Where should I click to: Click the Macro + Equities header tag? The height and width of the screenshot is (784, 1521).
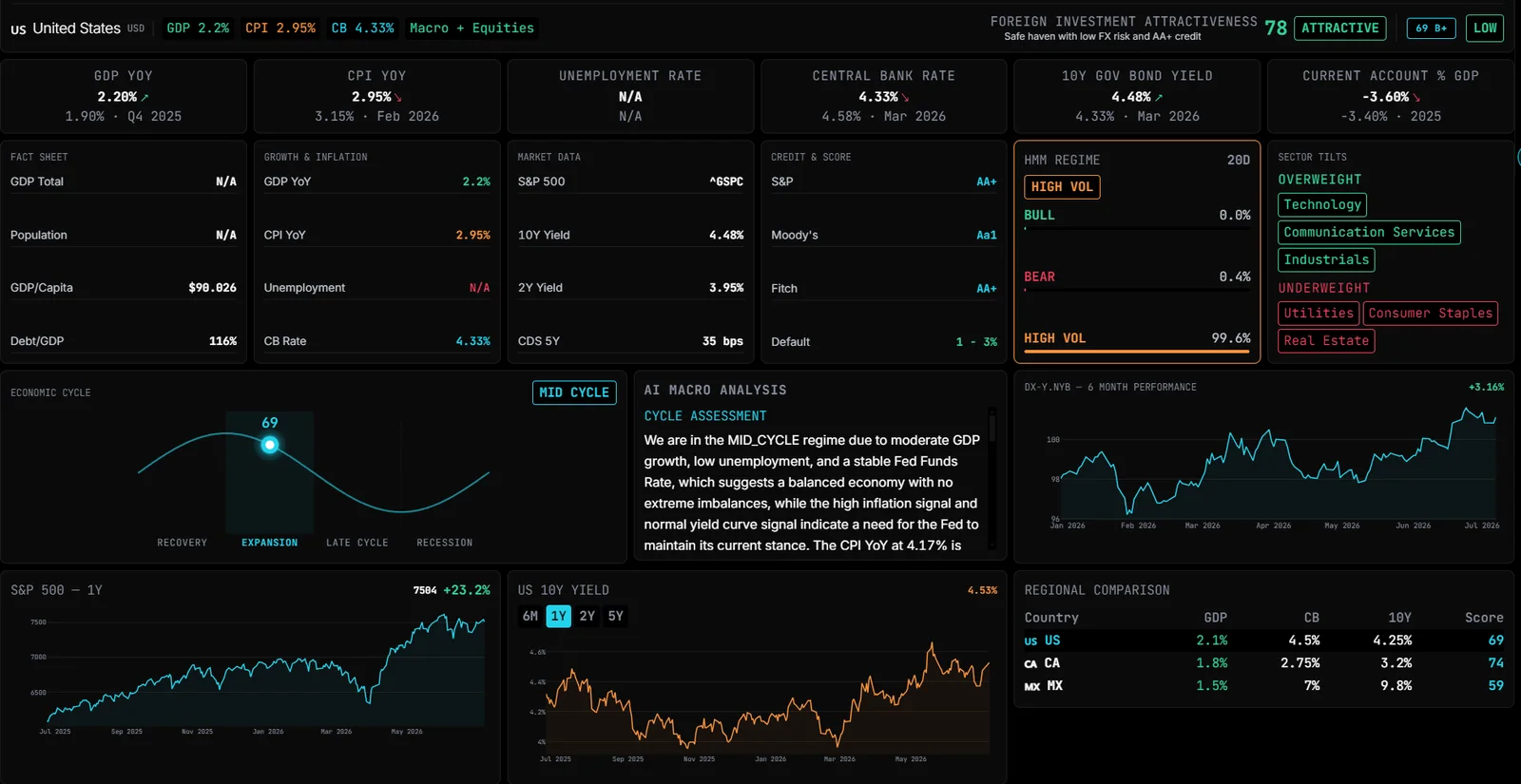click(x=472, y=29)
